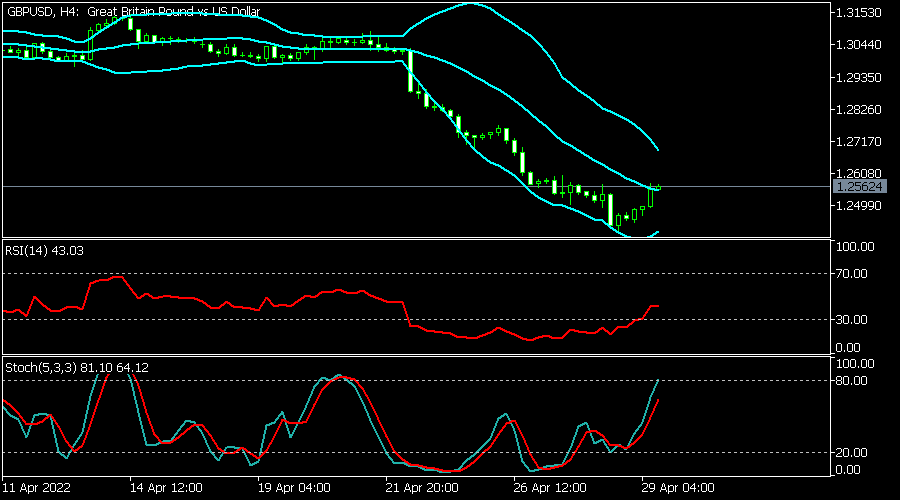Click the 1.31530 price axis value

[x=859, y=13]
